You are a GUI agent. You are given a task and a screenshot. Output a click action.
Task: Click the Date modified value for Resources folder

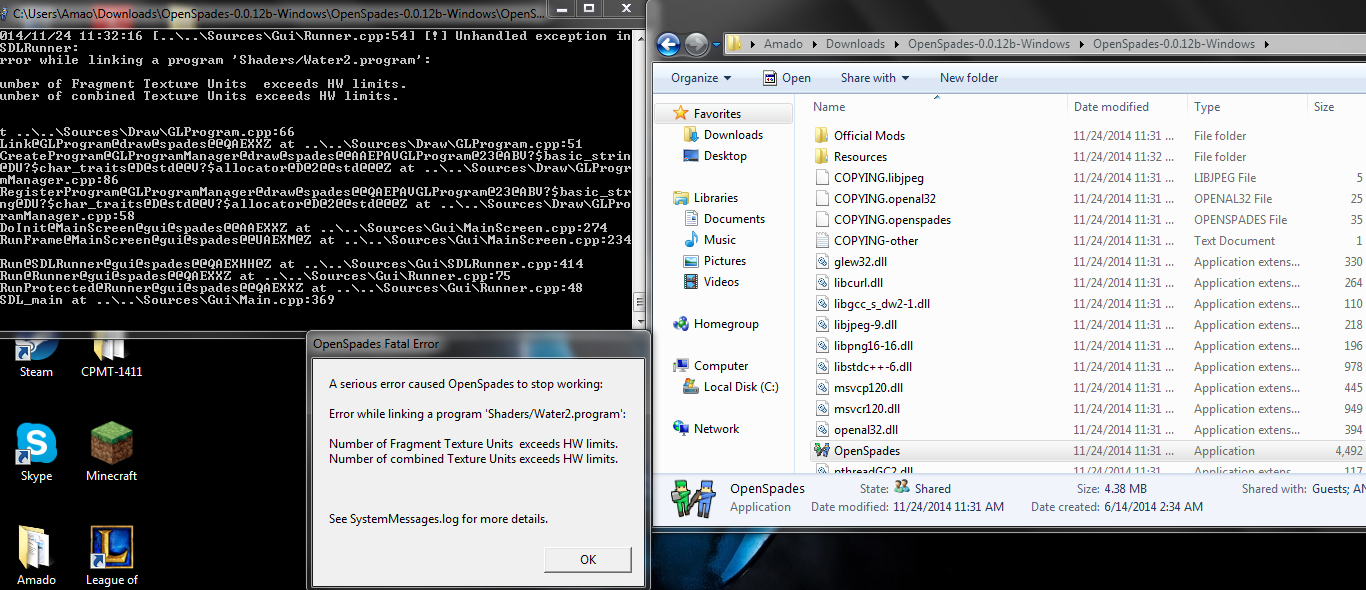pyautogui.click(x=1124, y=157)
